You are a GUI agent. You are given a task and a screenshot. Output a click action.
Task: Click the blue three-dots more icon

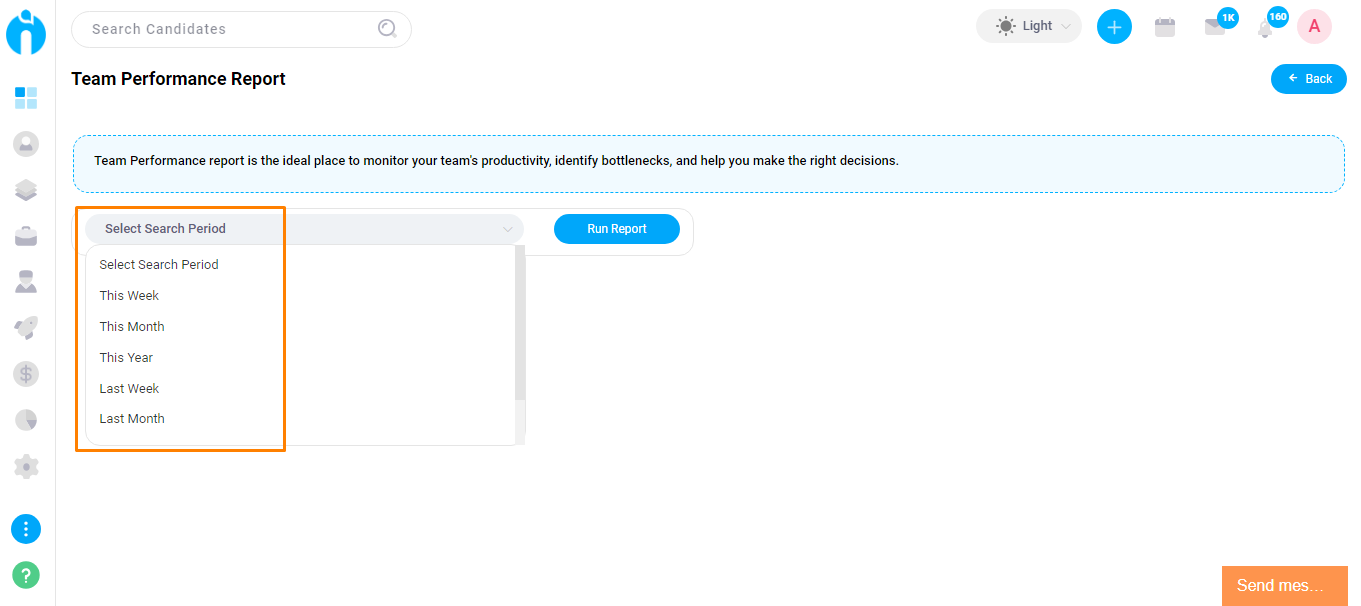(x=26, y=529)
